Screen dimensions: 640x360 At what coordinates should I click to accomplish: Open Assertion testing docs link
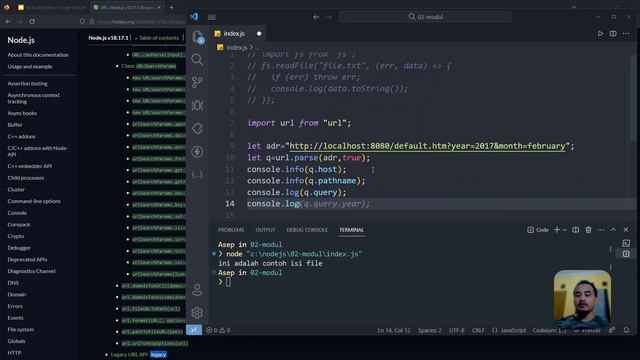[27, 84]
